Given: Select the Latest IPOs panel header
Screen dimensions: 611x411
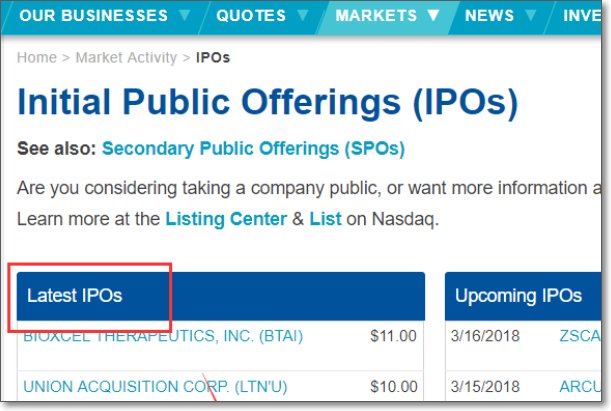Looking at the screenshot, I should (75, 295).
